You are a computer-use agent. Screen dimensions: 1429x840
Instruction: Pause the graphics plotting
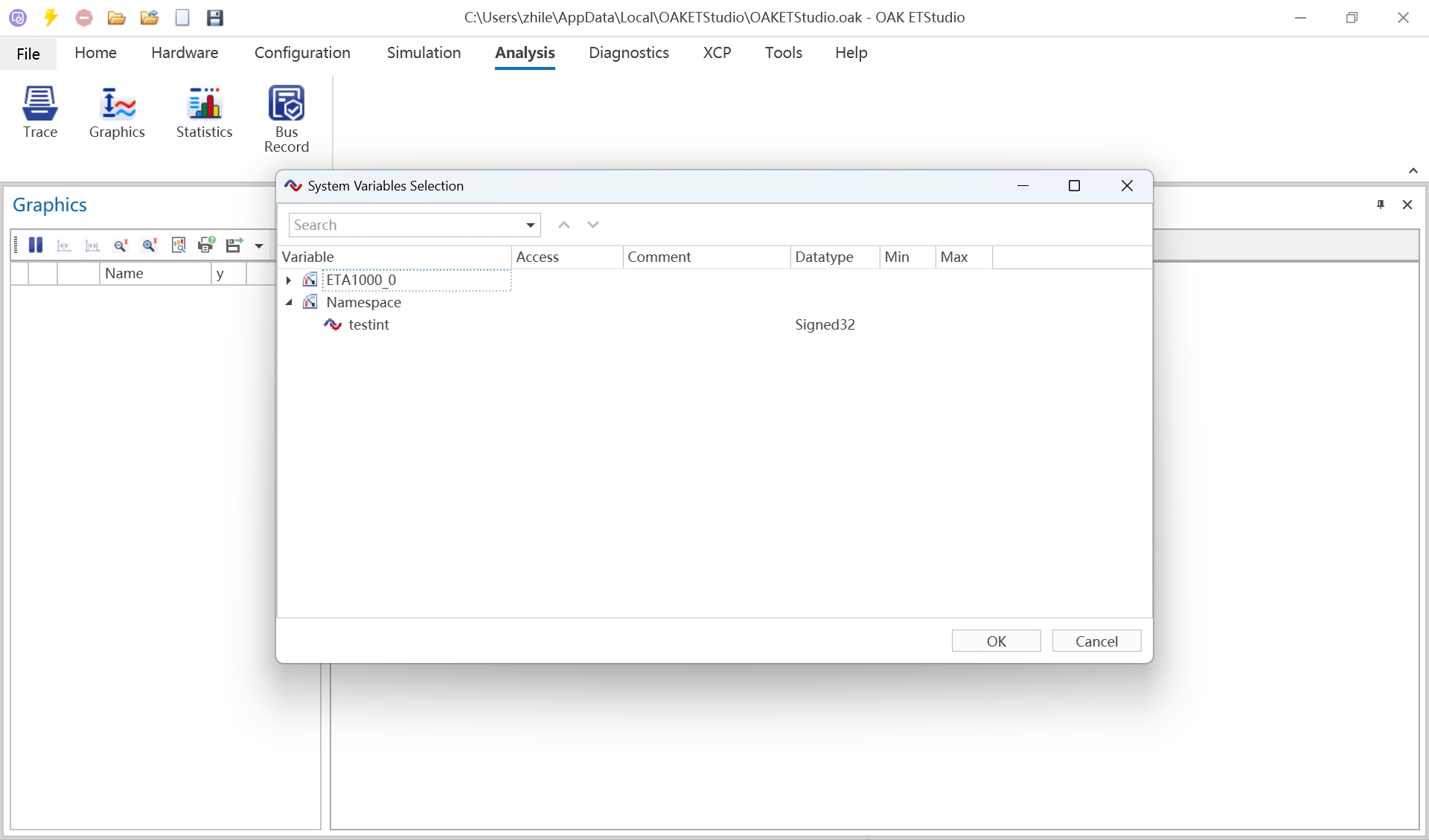click(x=36, y=246)
